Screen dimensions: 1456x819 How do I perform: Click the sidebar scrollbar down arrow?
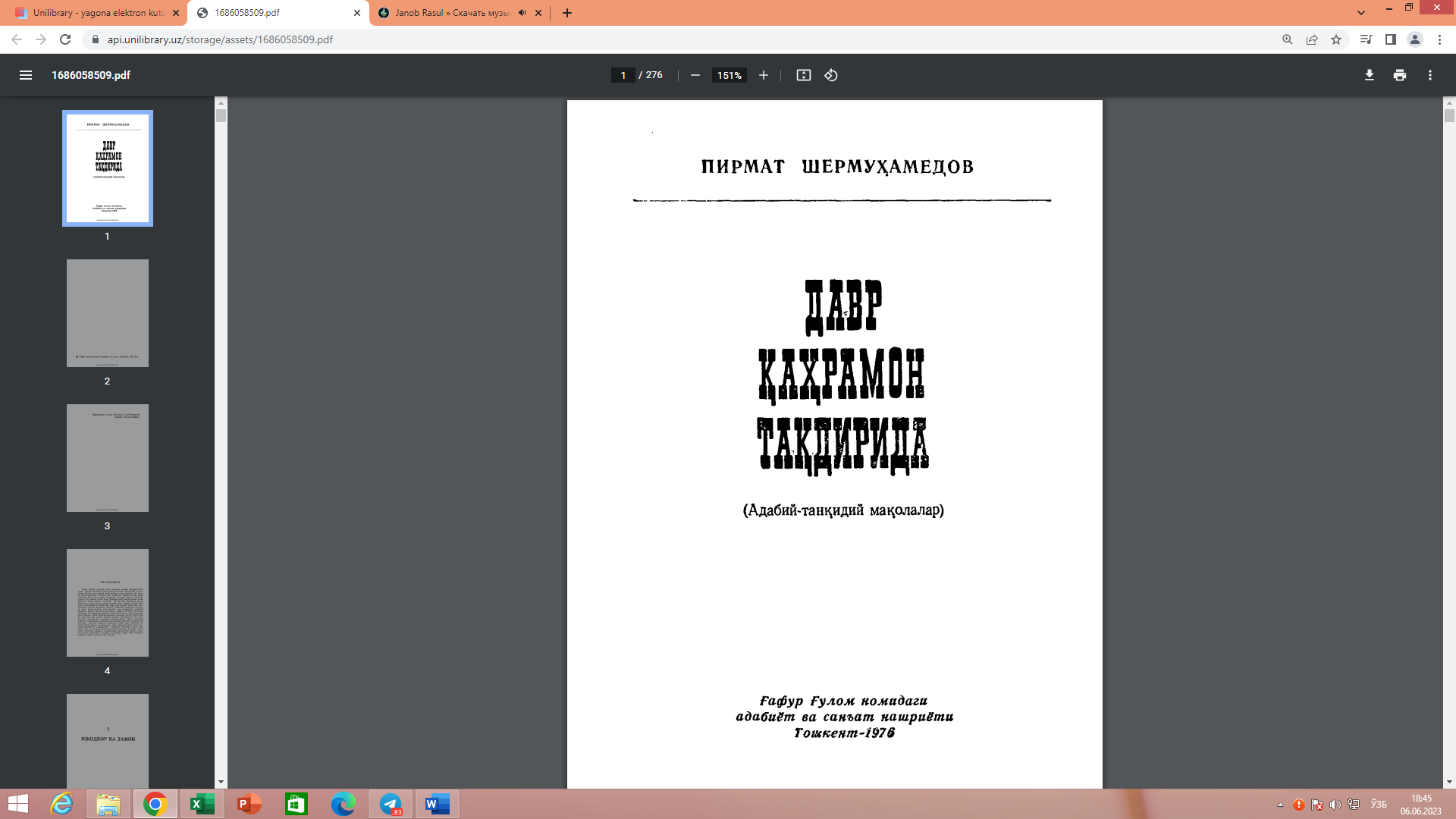221,782
